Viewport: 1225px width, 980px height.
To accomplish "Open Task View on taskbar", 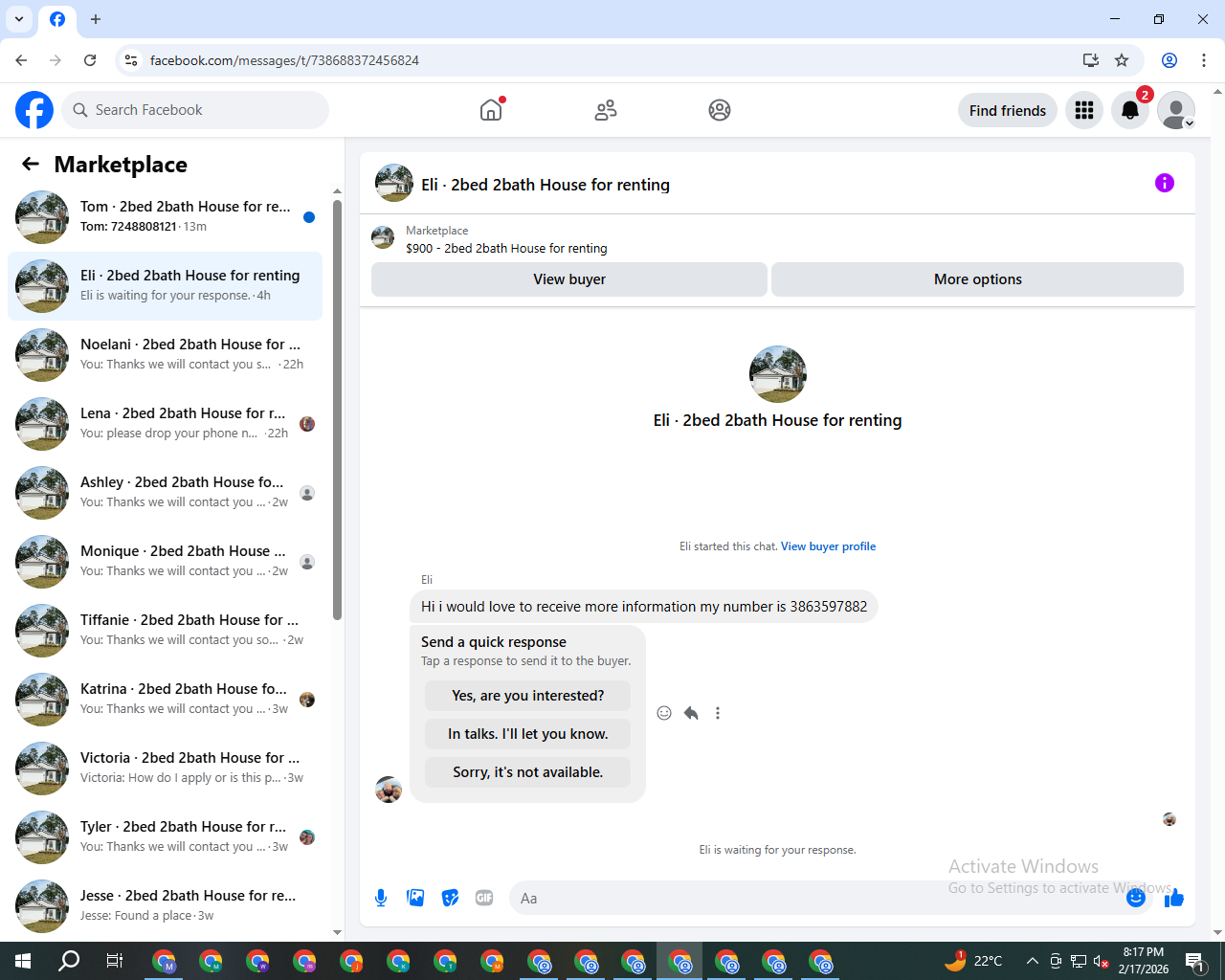I will coord(115,961).
